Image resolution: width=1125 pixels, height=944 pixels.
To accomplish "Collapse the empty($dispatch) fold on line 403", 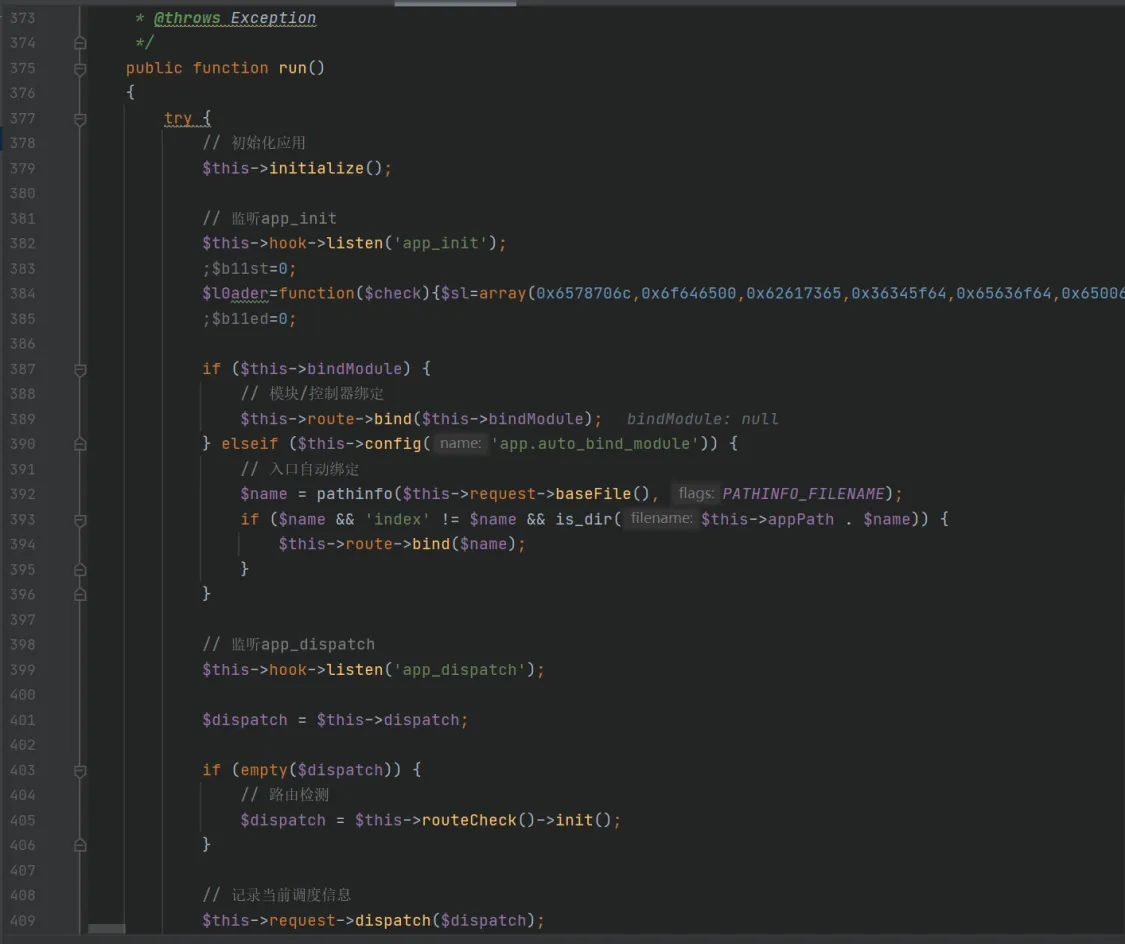I will 80,770.
